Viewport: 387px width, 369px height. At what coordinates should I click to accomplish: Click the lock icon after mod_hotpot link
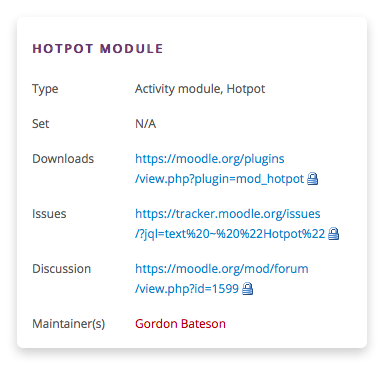pos(312,179)
